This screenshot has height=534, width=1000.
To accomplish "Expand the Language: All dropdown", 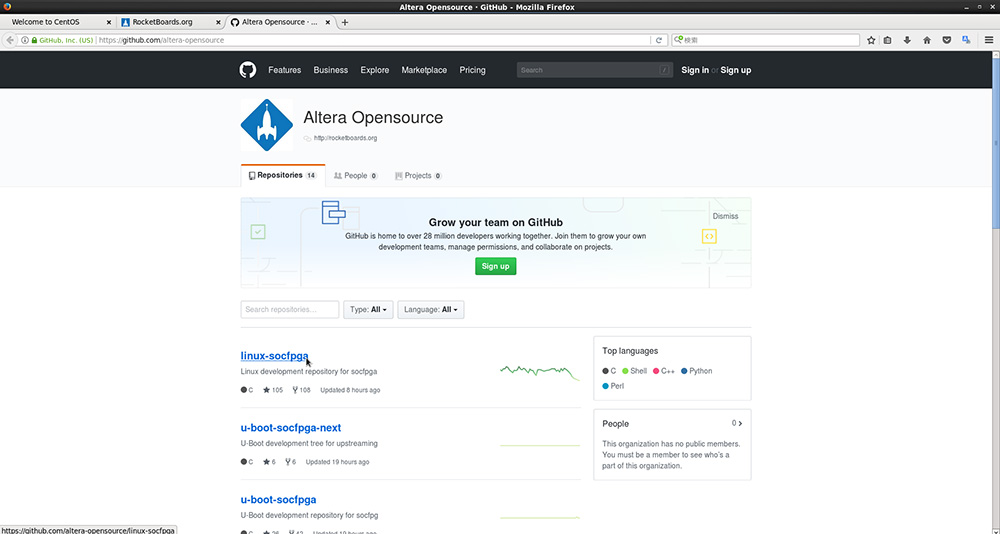I will (x=430, y=309).
